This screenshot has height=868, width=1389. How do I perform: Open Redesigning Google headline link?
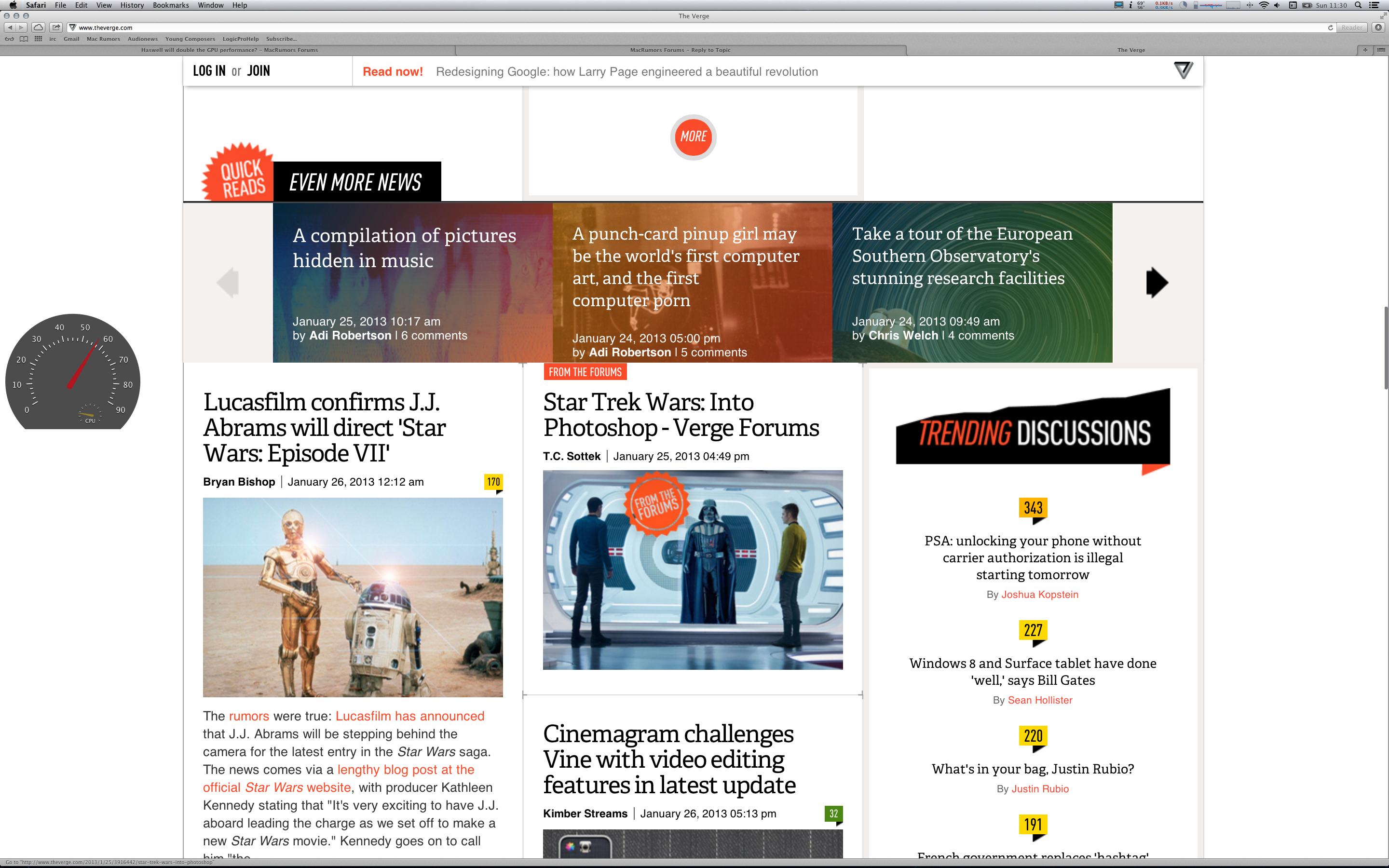click(x=627, y=72)
